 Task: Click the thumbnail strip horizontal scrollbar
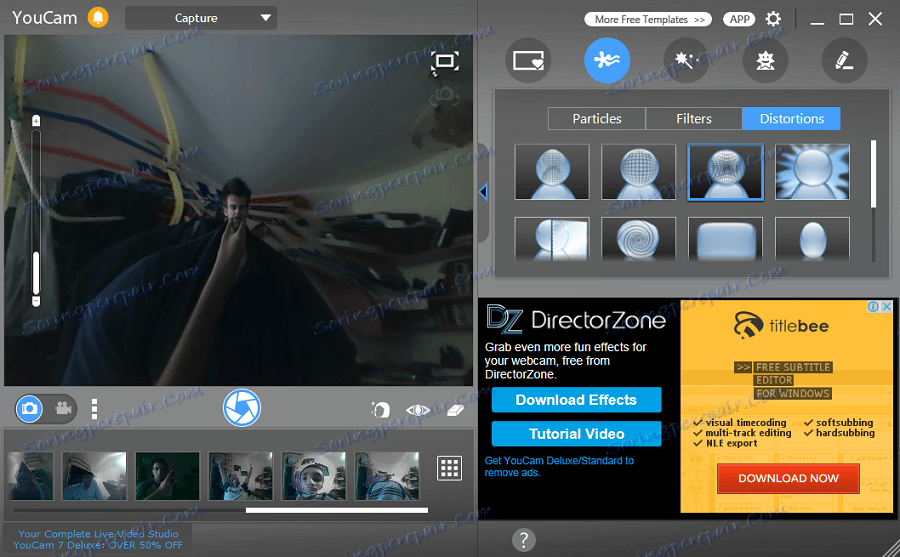click(x=336, y=510)
